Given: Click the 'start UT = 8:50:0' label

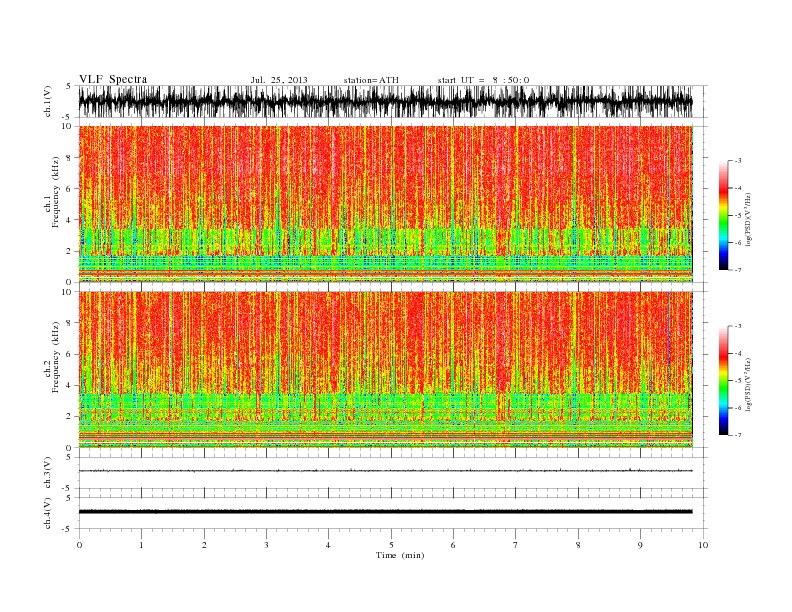Looking at the screenshot, I should point(483,80).
